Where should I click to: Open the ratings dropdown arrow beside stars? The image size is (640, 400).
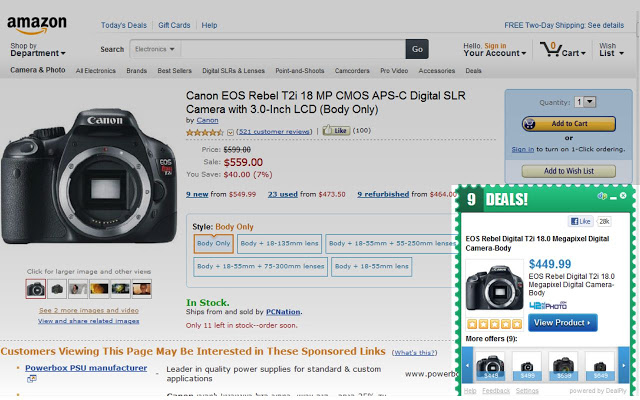click(230, 132)
